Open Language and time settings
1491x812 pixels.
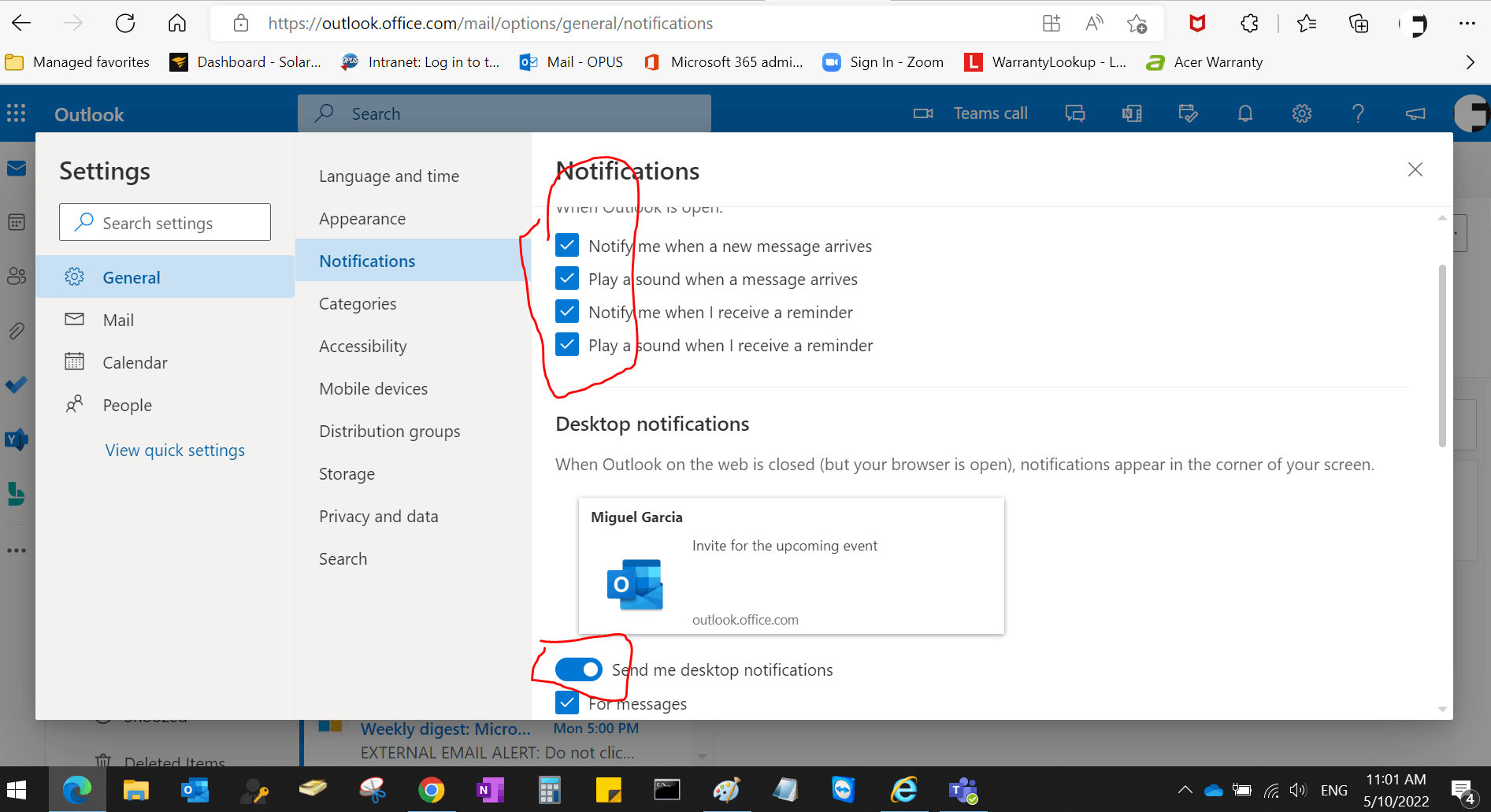coord(414,176)
